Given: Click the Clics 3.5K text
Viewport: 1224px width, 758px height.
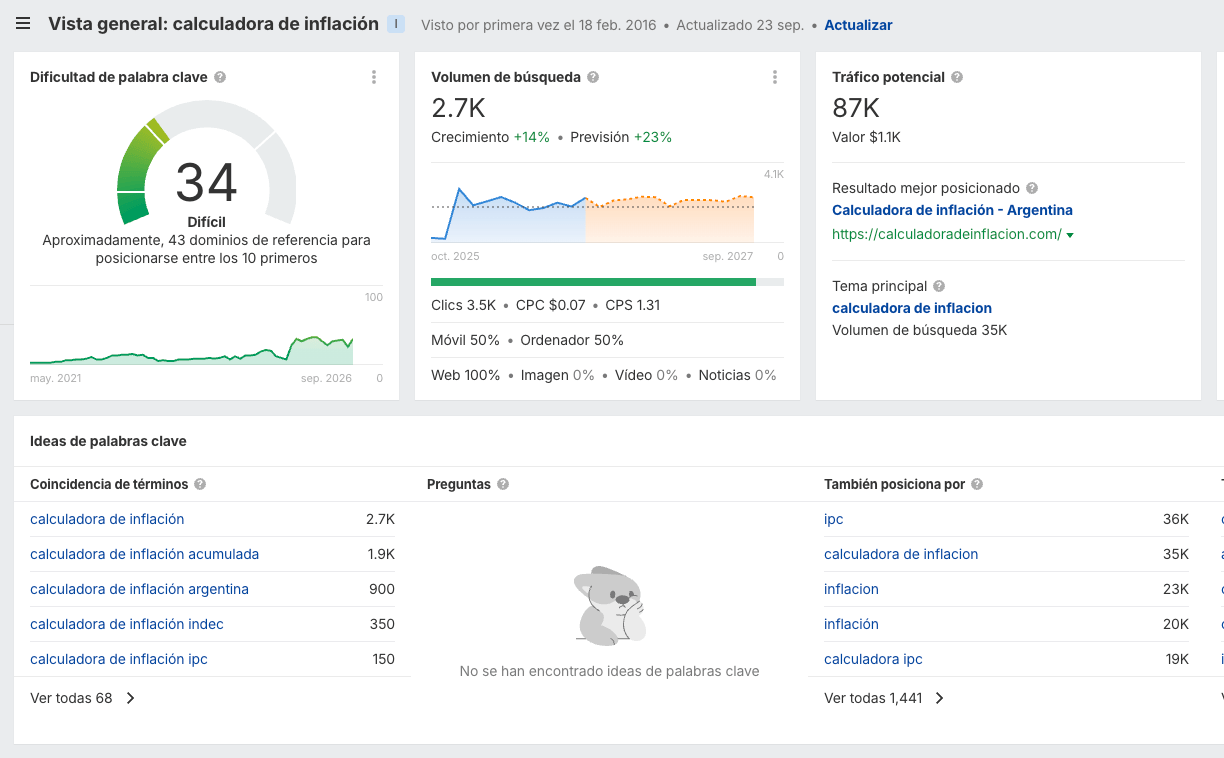Looking at the screenshot, I should click(463, 305).
